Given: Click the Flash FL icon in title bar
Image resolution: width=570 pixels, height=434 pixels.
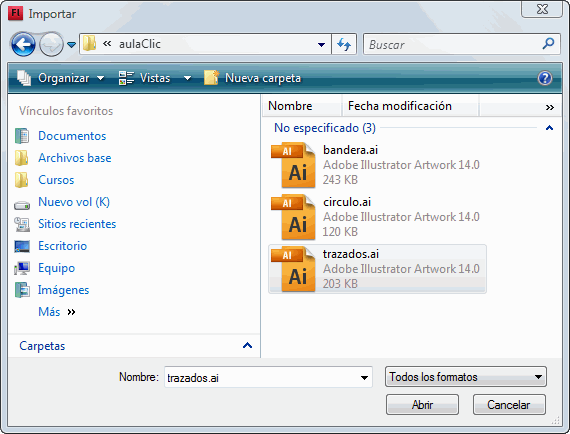Looking at the screenshot, I should [x=15, y=13].
